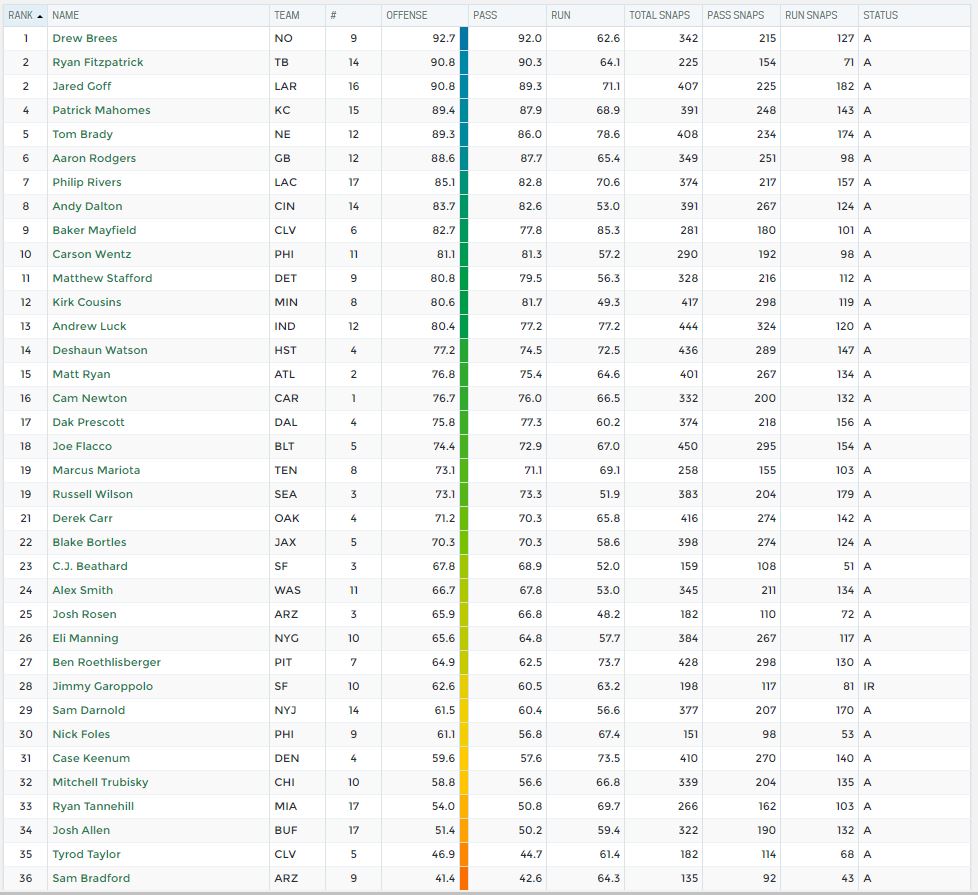Image resolution: width=978 pixels, height=895 pixels.
Task: Open Drew Brees player link
Action: pos(85,38)
